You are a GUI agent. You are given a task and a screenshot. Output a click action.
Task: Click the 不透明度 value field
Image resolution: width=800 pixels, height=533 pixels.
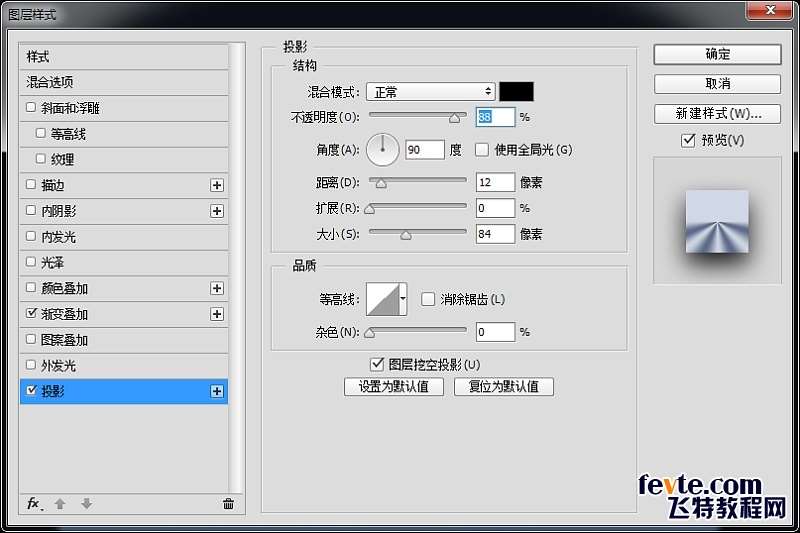click(495, 117)
